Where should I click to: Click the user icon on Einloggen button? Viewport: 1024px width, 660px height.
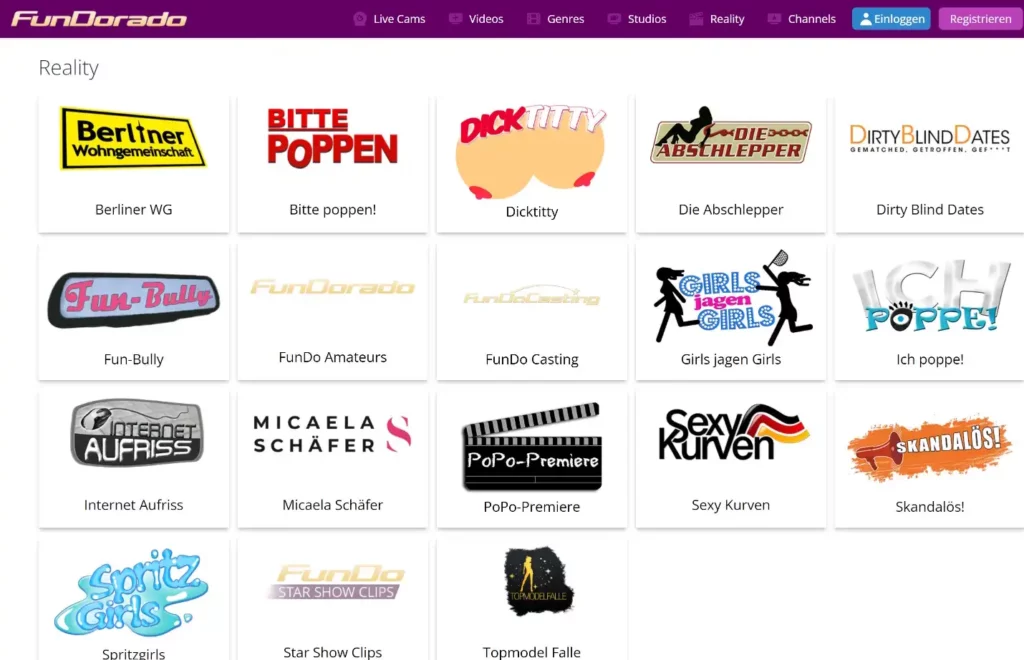pyautogui.click(x=865, y=19)
